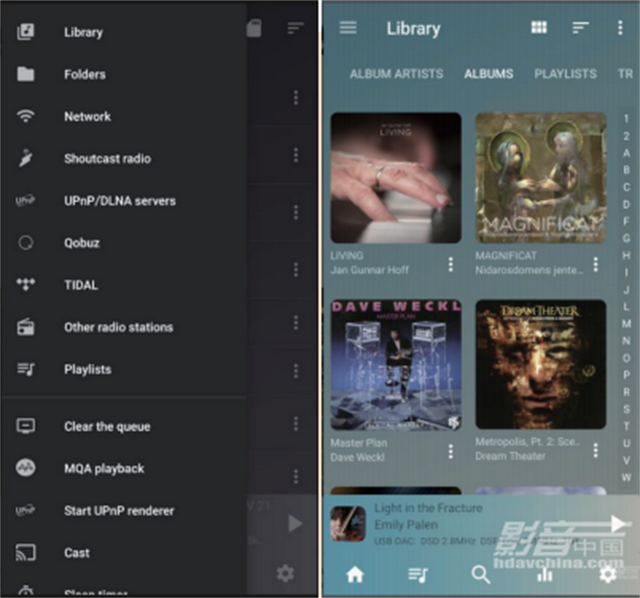This screenshot has width=640, height=598.
Task: Click the Cast screen icon
Action: [x=26, y=553]
